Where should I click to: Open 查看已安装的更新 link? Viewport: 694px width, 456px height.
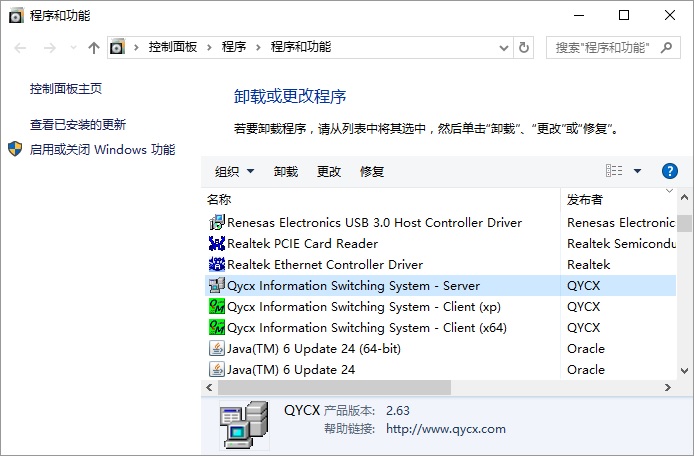click(x=78, y=124)
